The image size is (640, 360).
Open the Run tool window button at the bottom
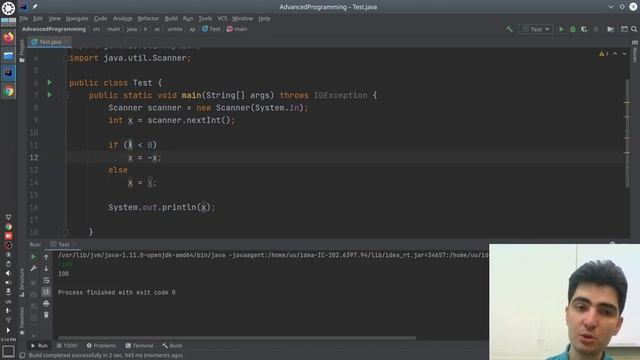[40, 346]
